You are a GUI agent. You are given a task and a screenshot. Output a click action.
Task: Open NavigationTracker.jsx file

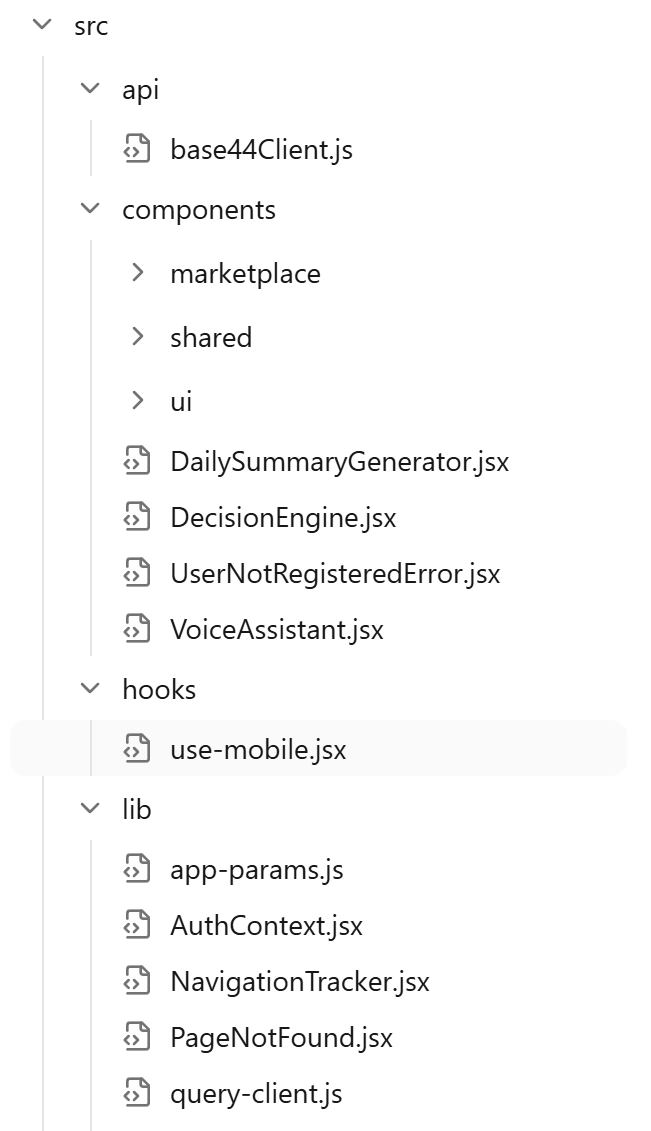click(x=299, y=982)
